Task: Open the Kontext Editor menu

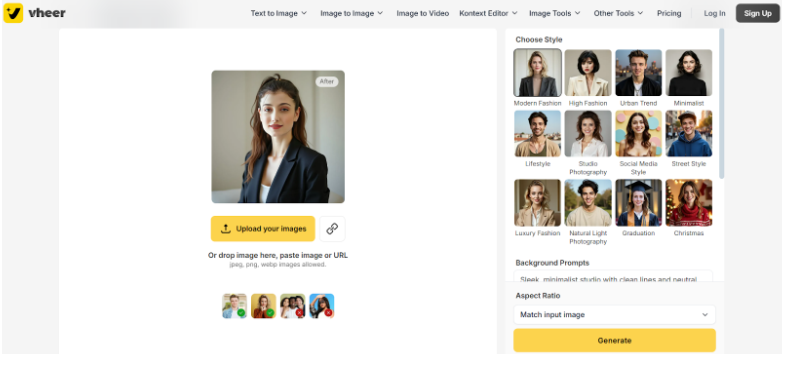Action: (x=488, y=14)
